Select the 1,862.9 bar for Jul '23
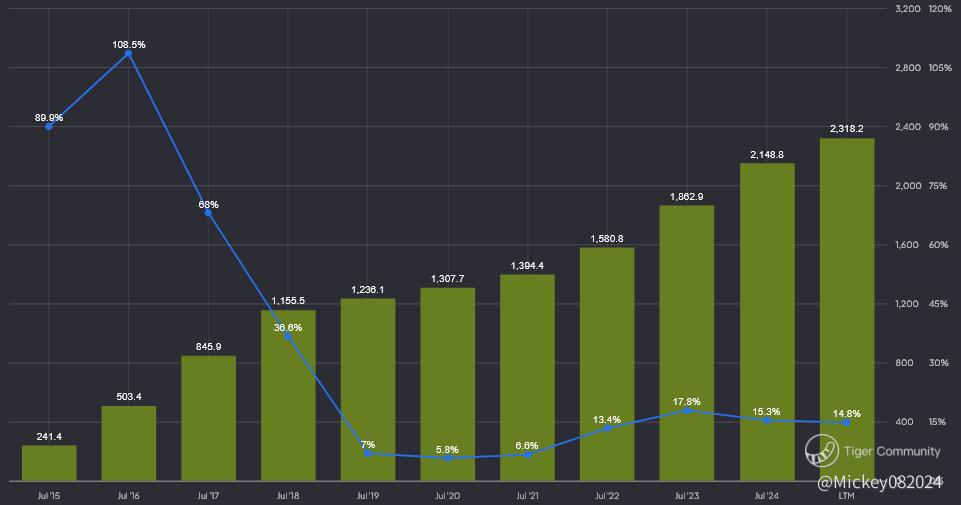 point(687,343)
